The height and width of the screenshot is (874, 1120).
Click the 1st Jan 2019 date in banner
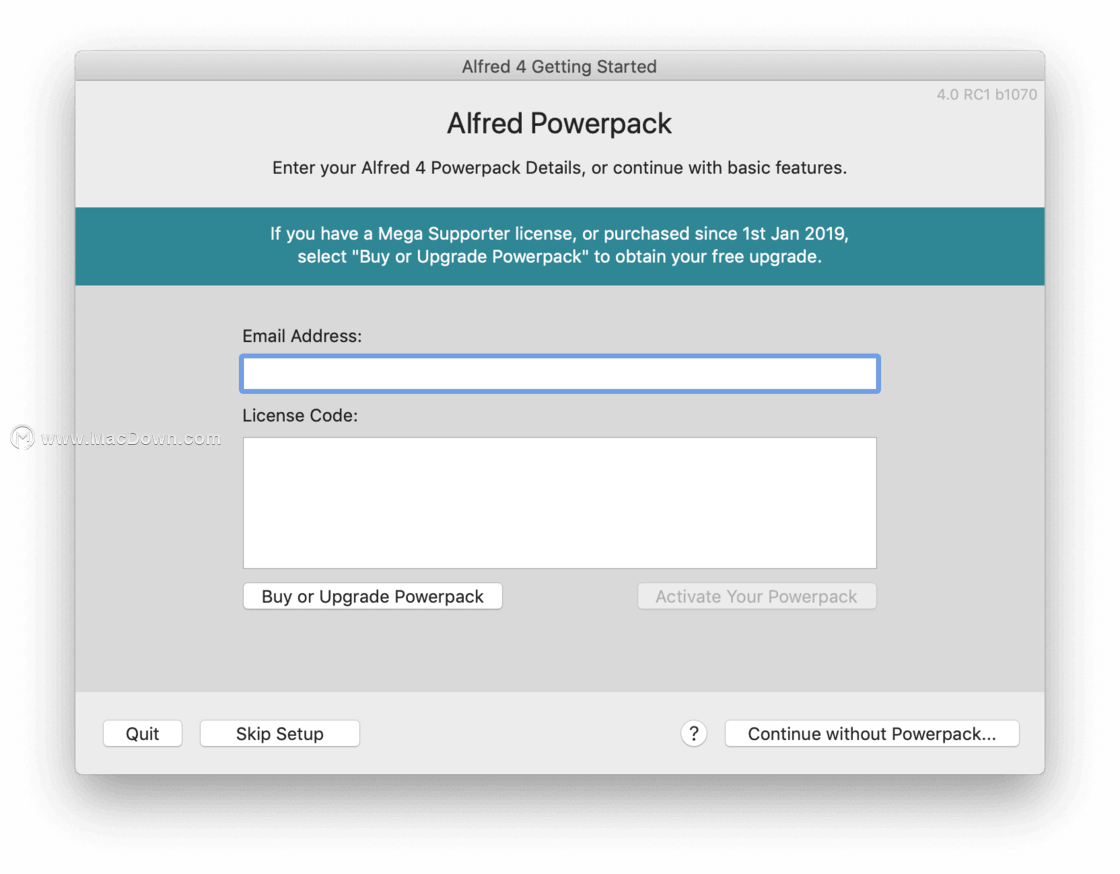pos(795,233)
